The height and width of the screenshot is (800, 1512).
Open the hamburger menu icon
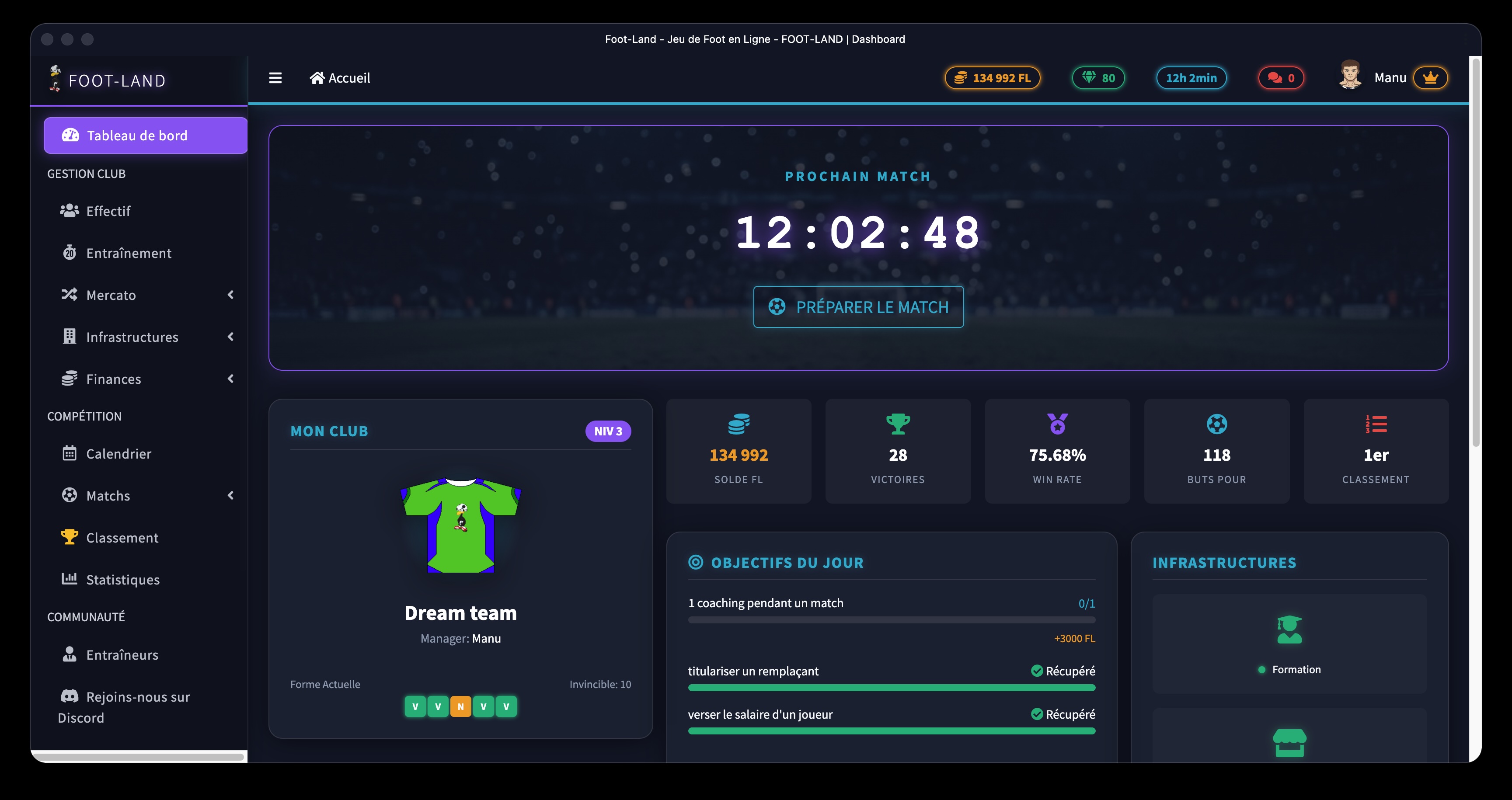[275, 77]
